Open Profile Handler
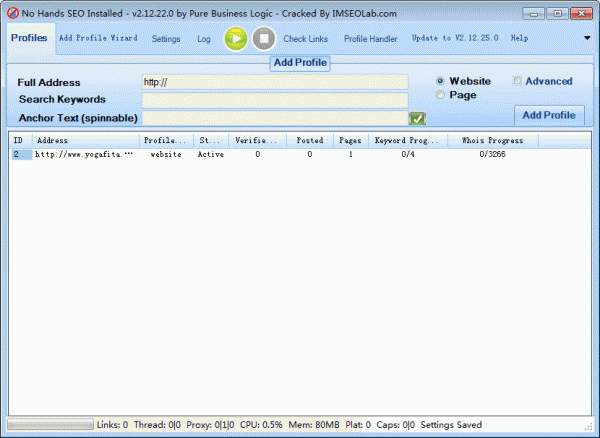 pyautogui.click(x=370, y=39)
